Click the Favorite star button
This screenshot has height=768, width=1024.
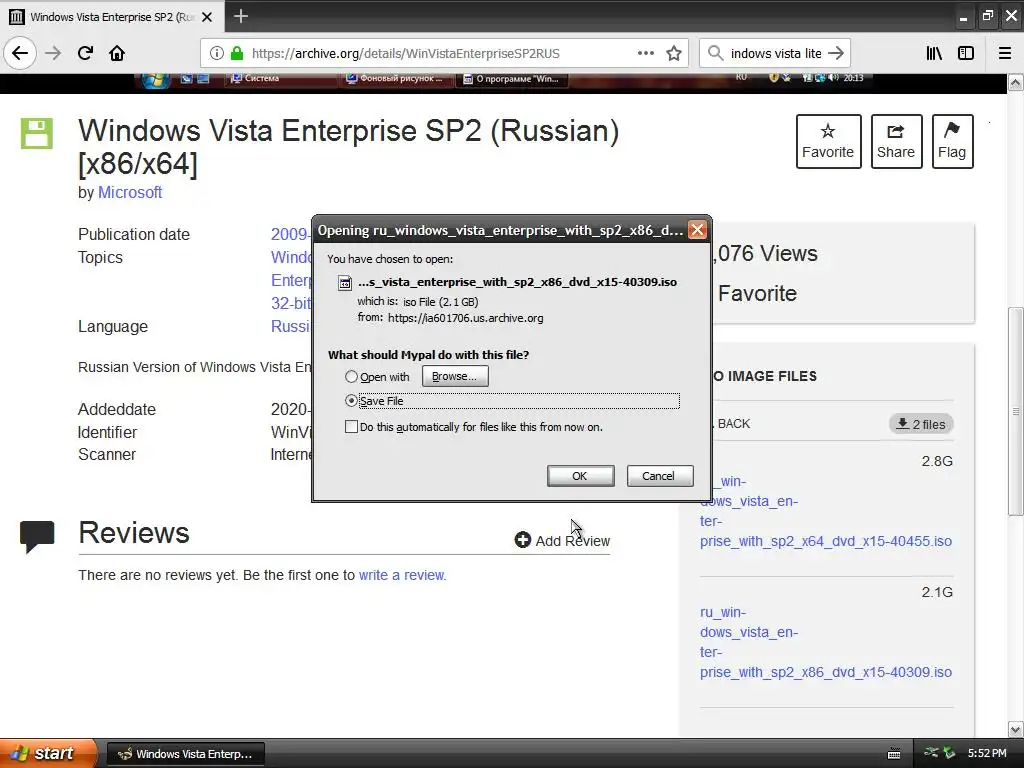[x=828, y=141]
